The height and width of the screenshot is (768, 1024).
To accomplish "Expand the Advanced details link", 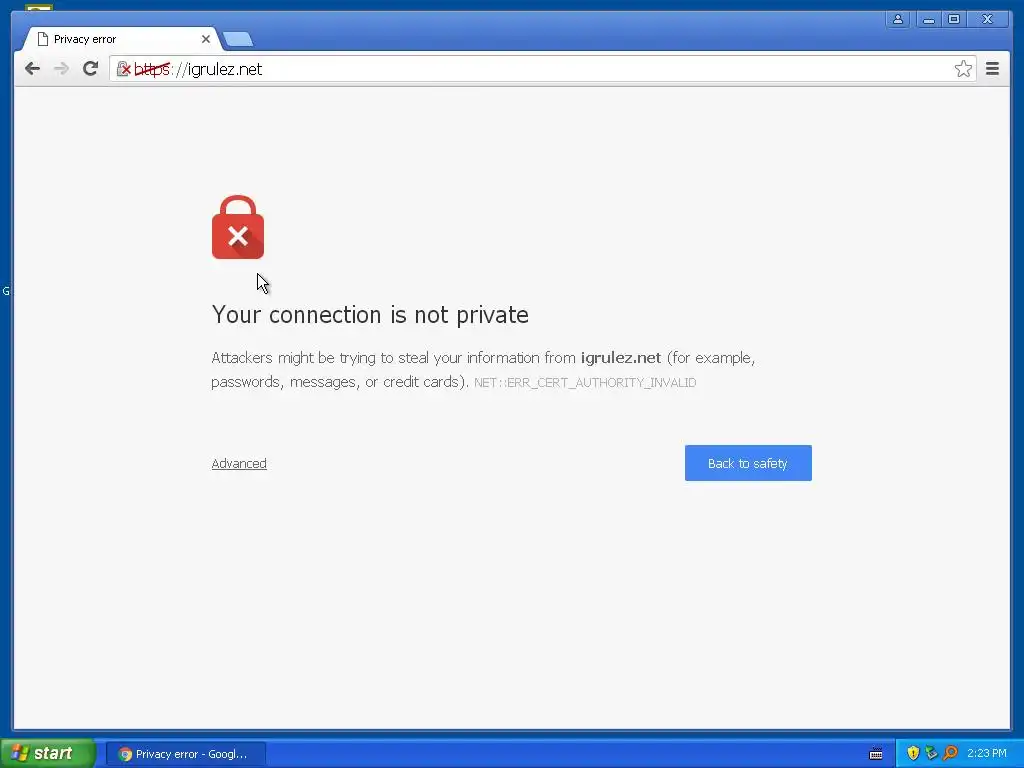I will pos(239,464).
